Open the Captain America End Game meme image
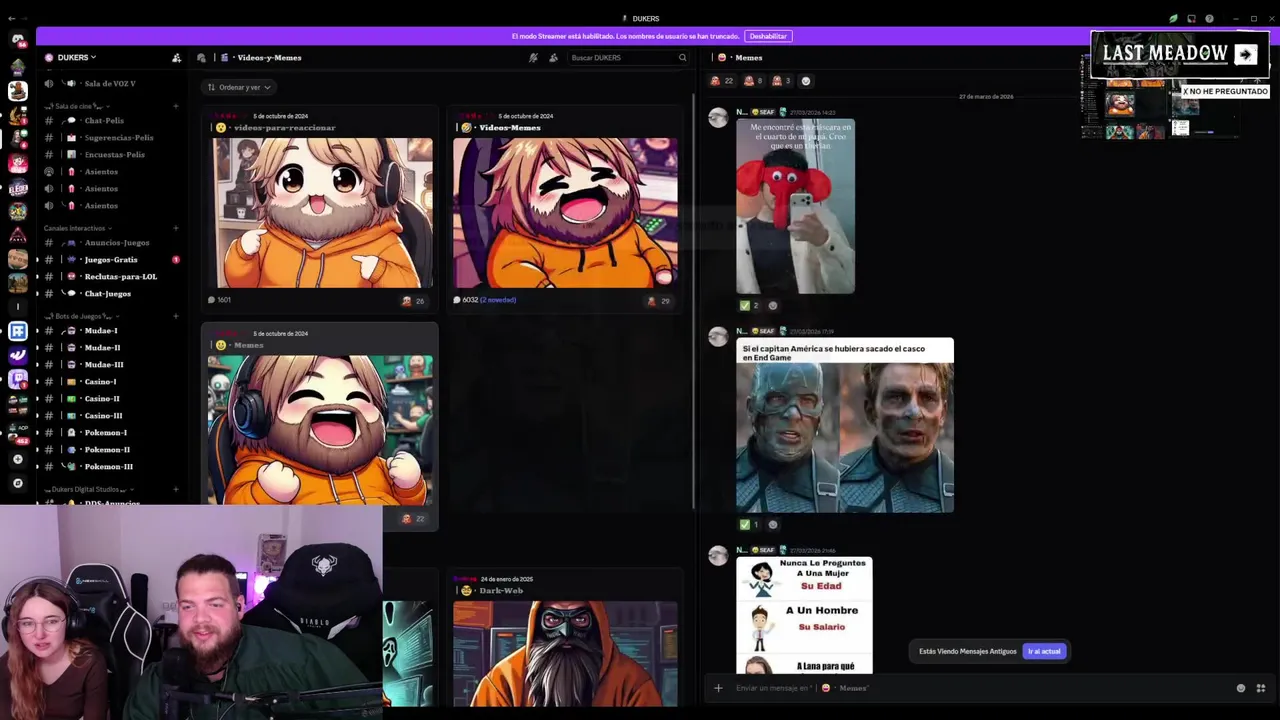The image size is (1280, 720). (x=845, y=425)
